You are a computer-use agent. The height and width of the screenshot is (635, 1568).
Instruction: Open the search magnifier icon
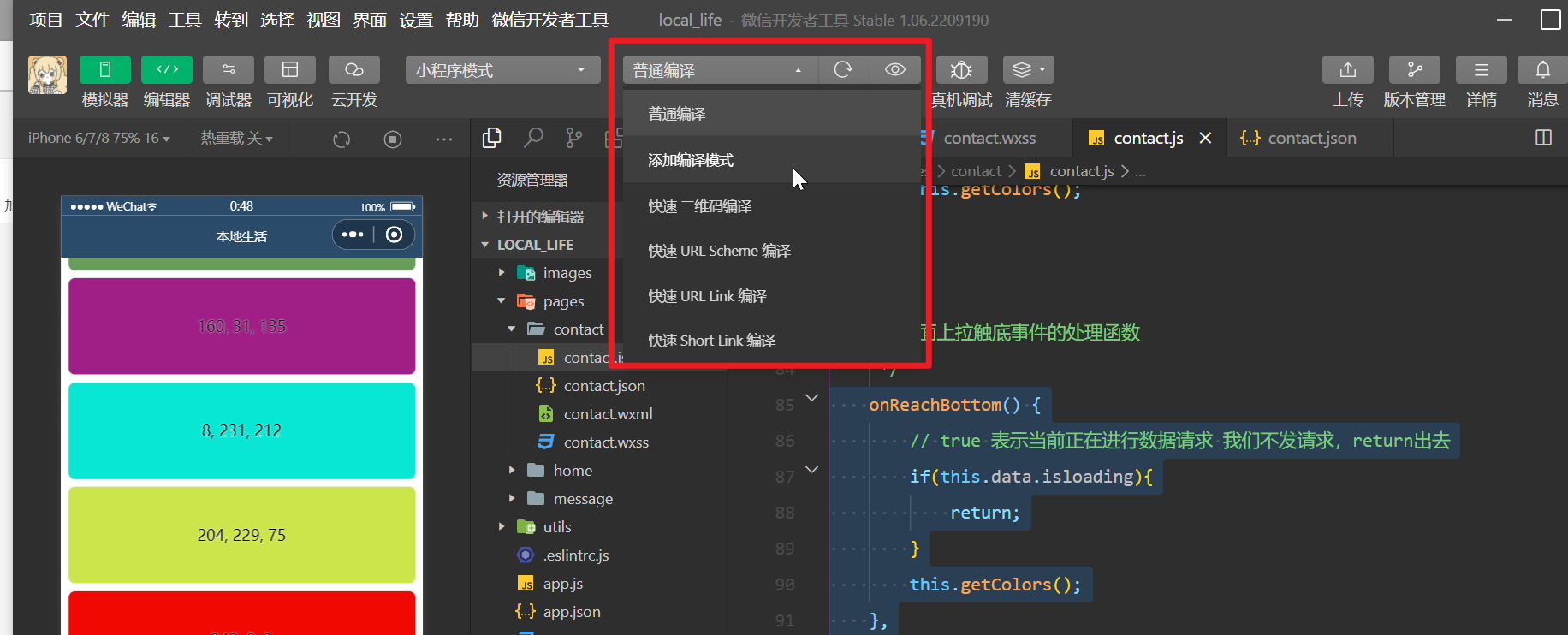click(533, 138)
